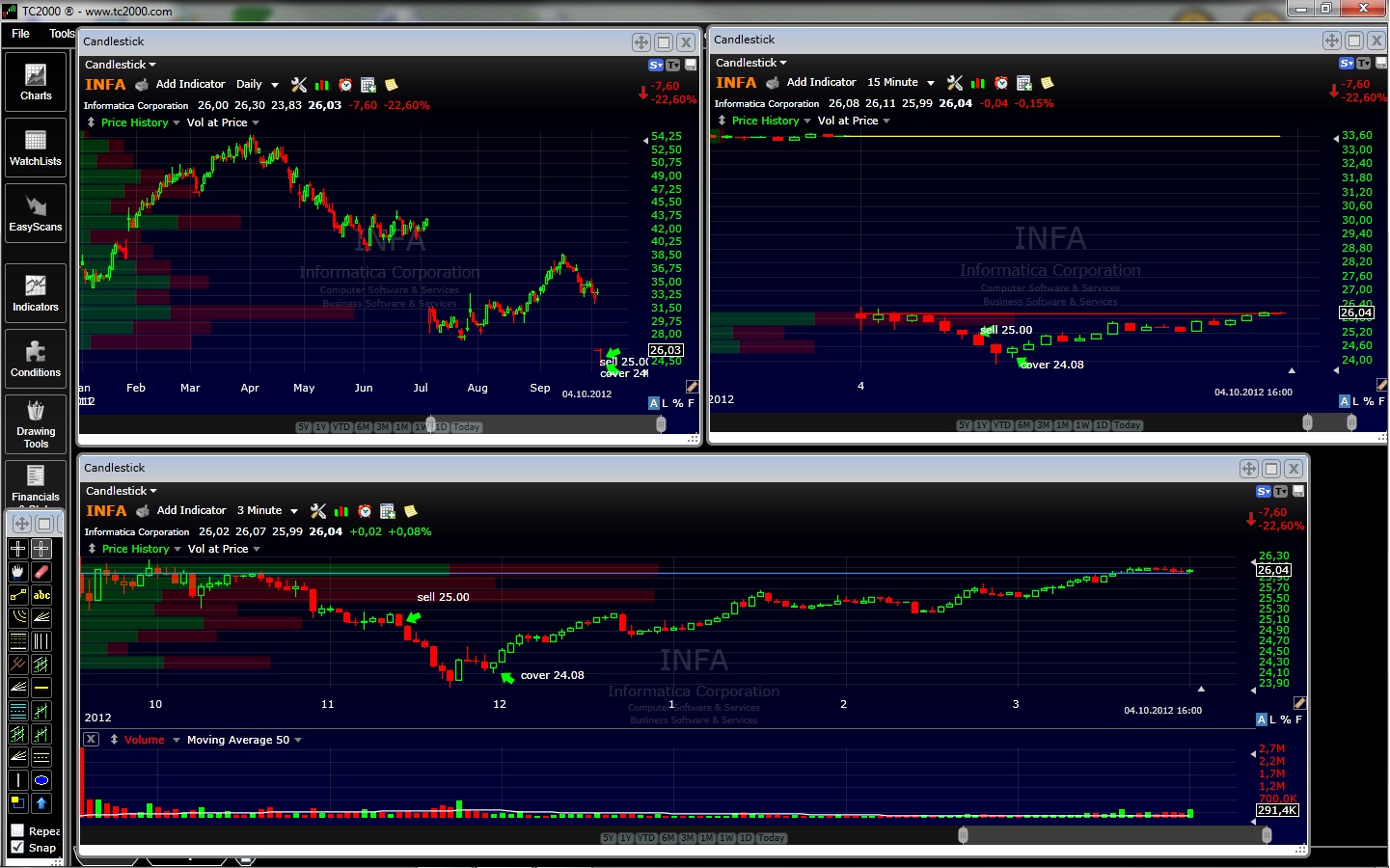1390x868 pixels.
Task: Click alarm clock icon in 3 Minute chart
Action: (365, 511)
